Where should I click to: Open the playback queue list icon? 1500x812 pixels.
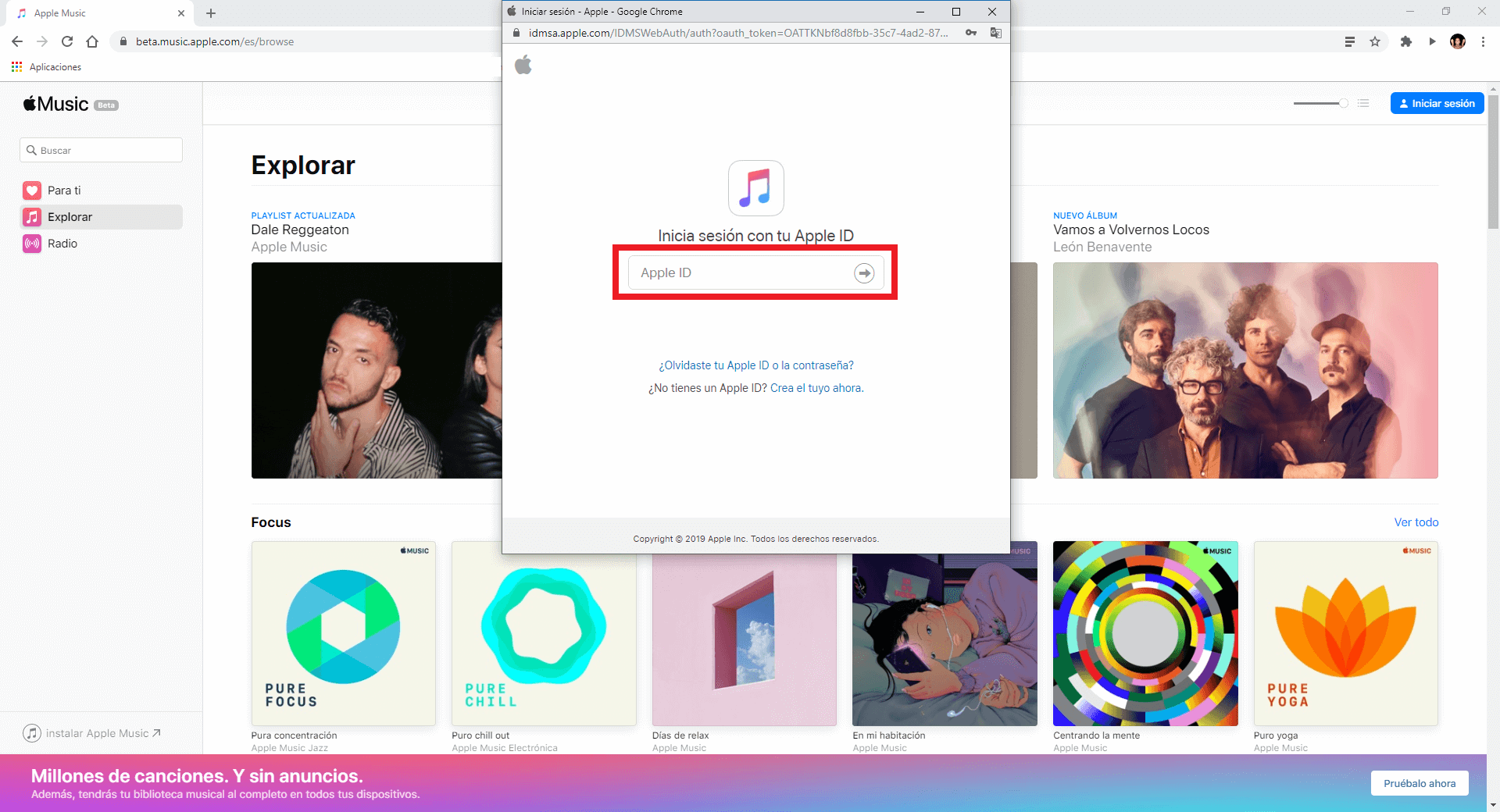tap(1363, 103)
